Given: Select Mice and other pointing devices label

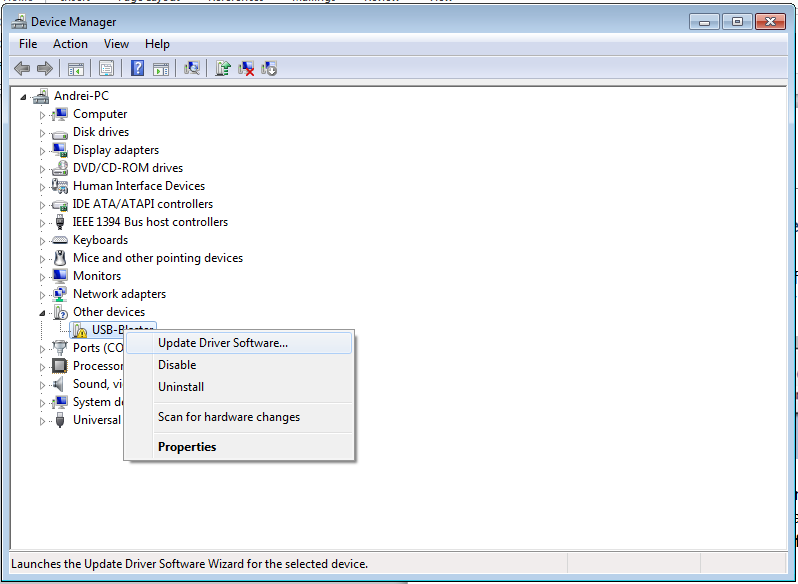Looking at the screenshot, I should [x=158, y=258].
